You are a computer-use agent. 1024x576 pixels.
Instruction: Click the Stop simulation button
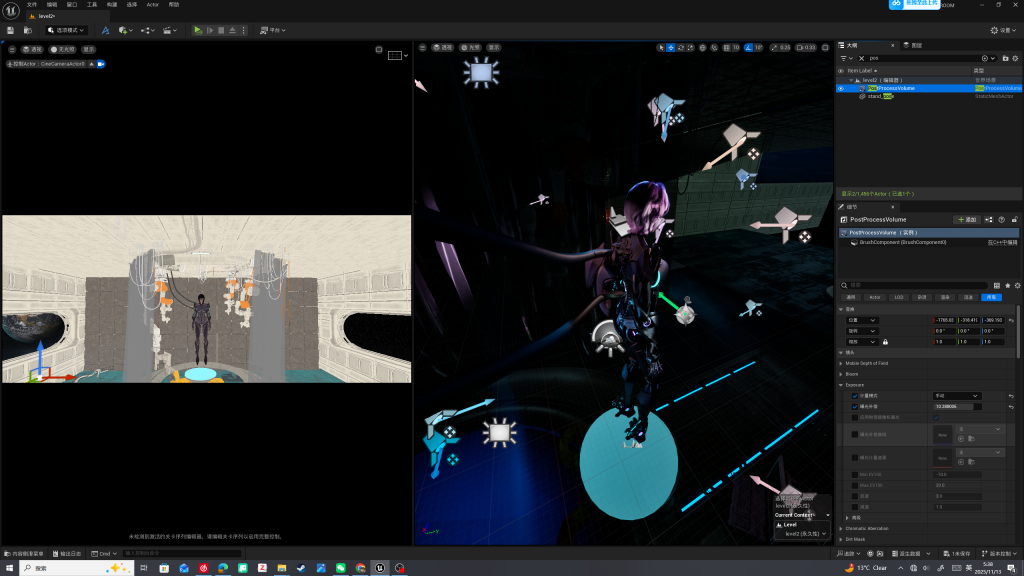(x=221, y=30)
